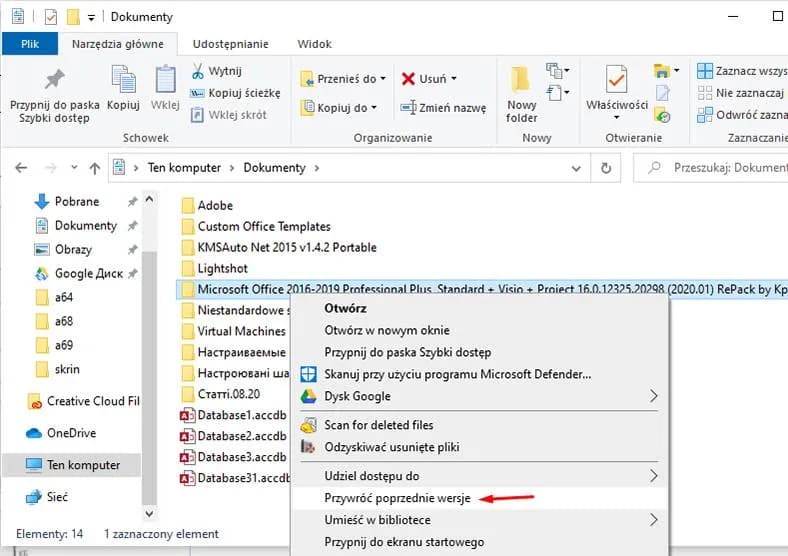This screenshot has height=556, width=788.
Task: Click the Nowy folder icon
Action: [x=521, y=80]
